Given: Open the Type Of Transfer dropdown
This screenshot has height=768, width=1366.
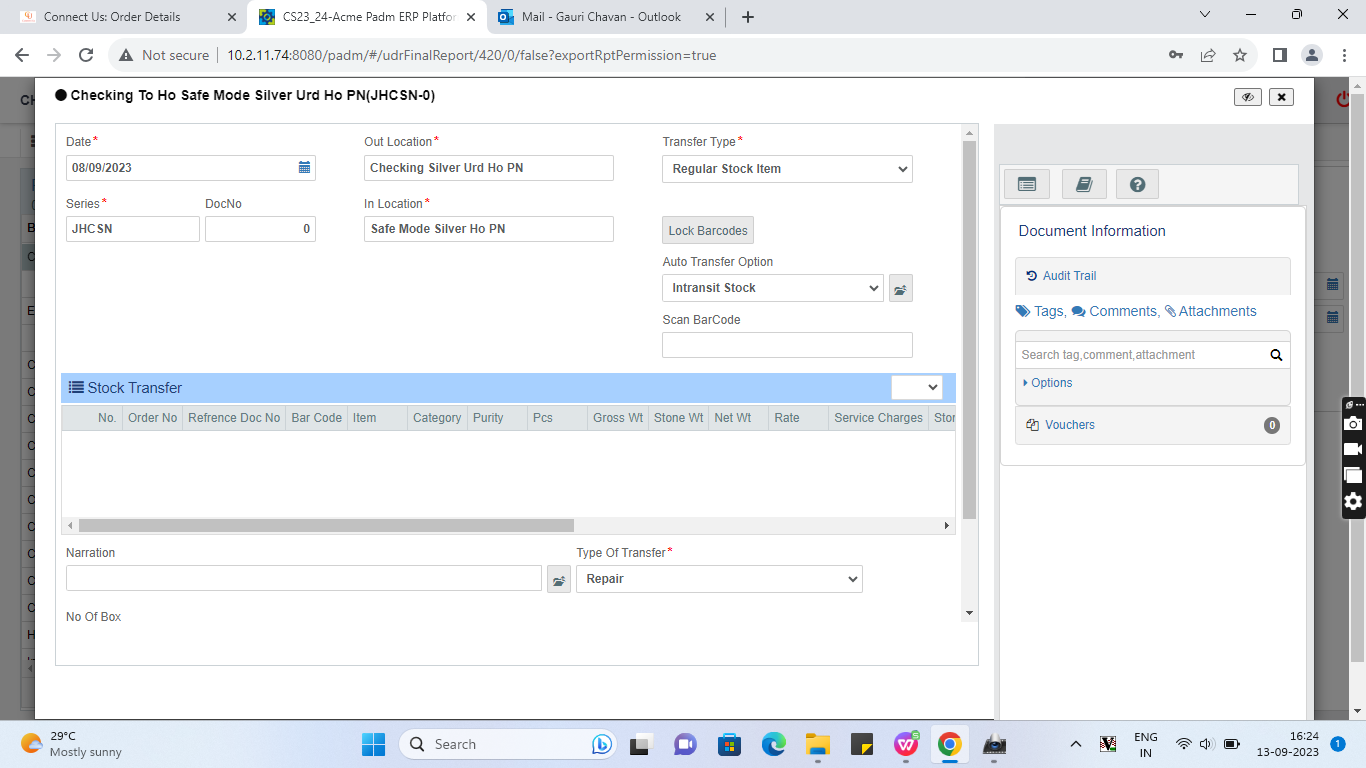Looking at the screenshot, I should tap(719, 579).
